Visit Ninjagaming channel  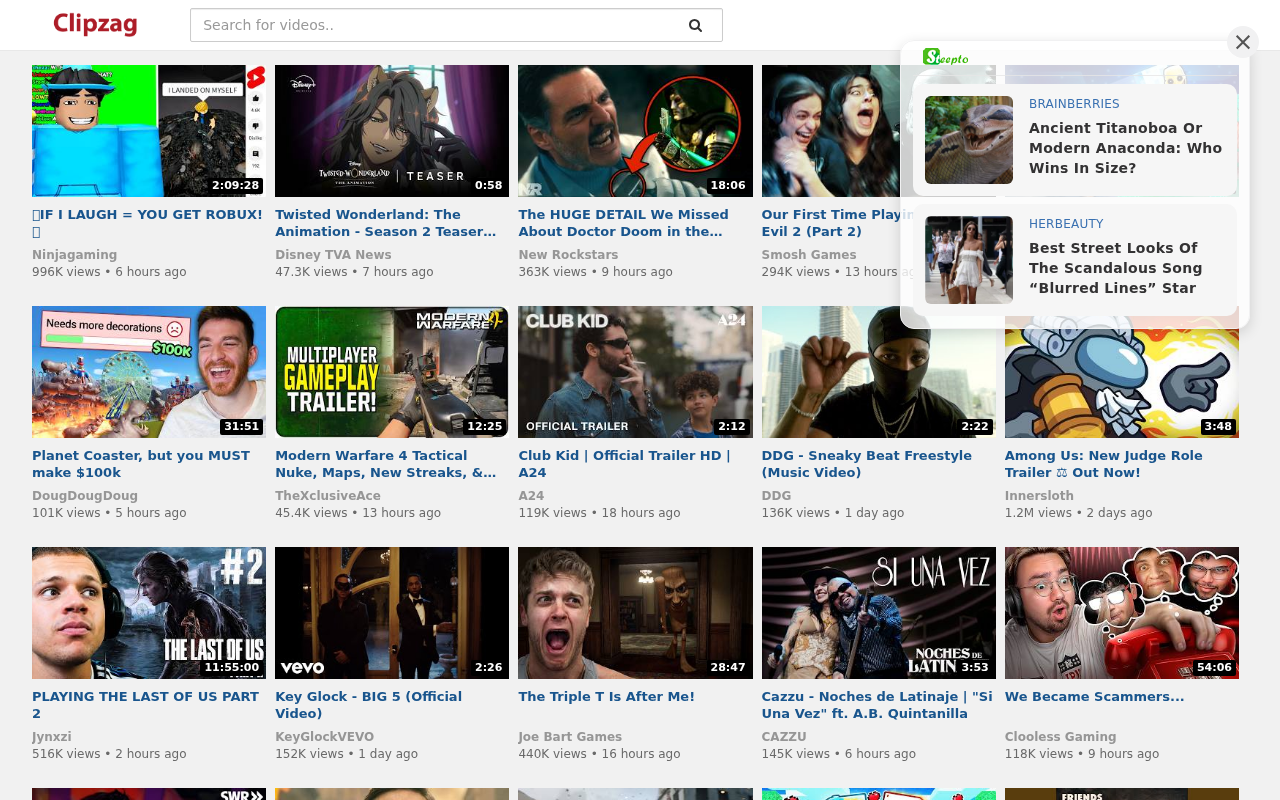[75, 255]
